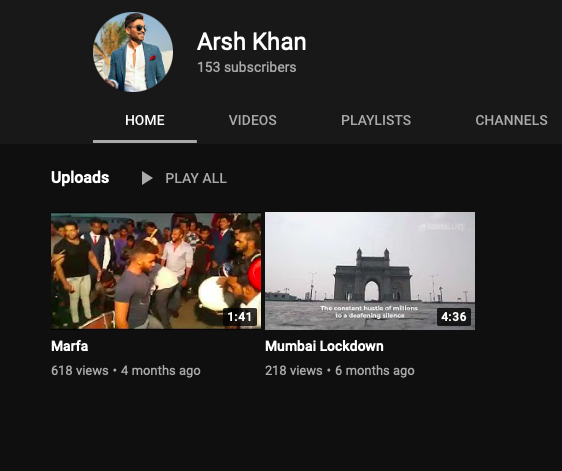Screen dimensions: 562x471
Task: Click the play triangle icon beside Play All
Action: (147, 178)
